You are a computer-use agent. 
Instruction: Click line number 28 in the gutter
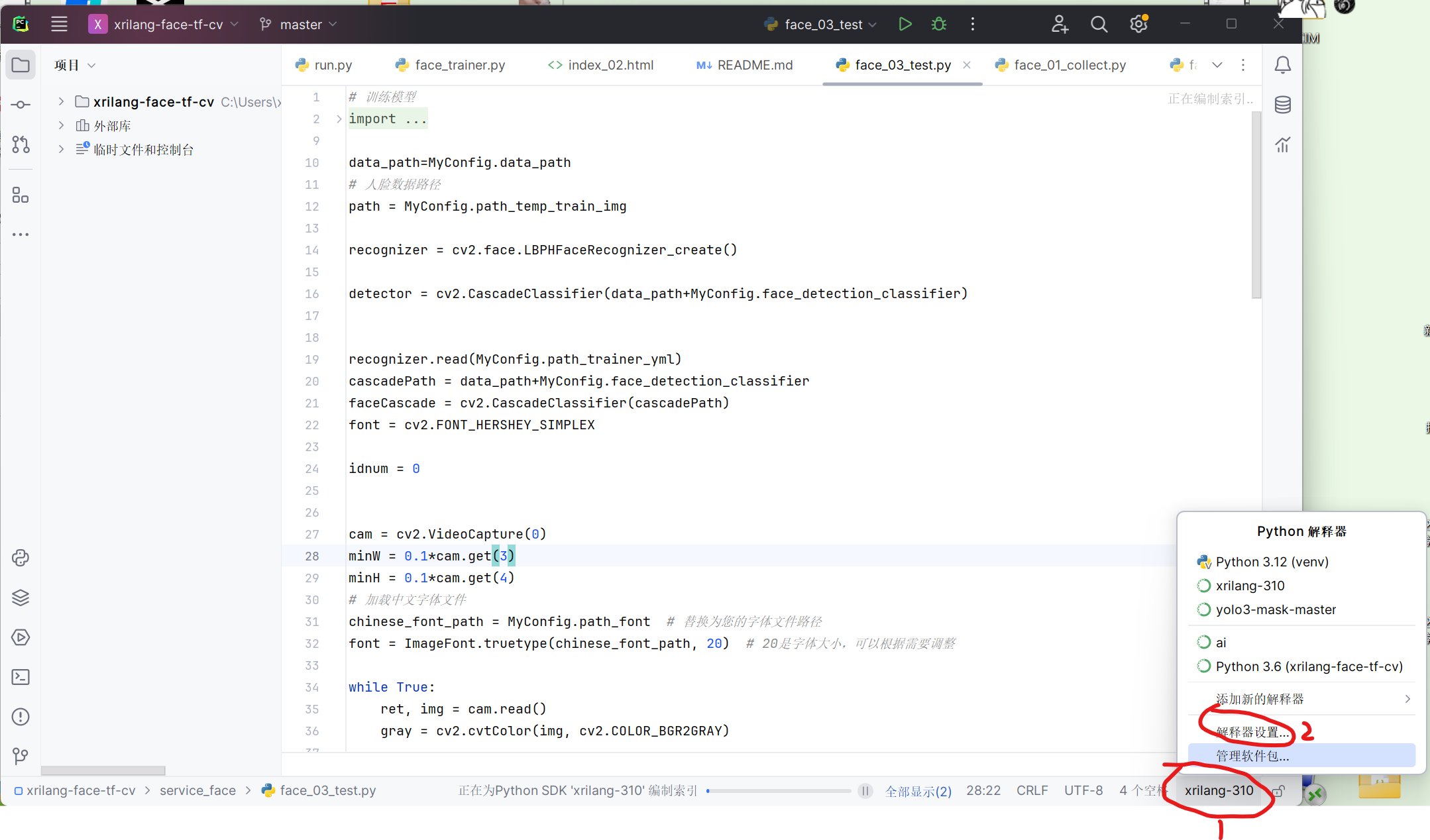[x=311, y=556]
